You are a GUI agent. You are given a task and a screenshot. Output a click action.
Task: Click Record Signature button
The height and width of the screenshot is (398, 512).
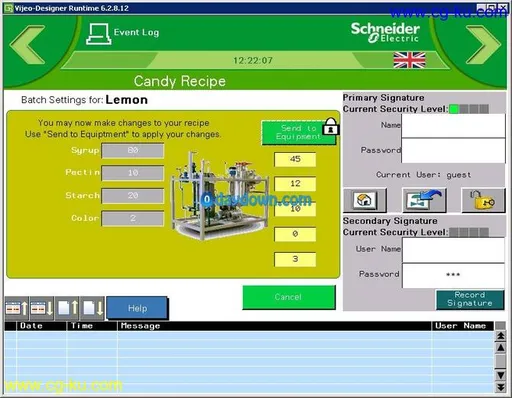tap(470, 299)
